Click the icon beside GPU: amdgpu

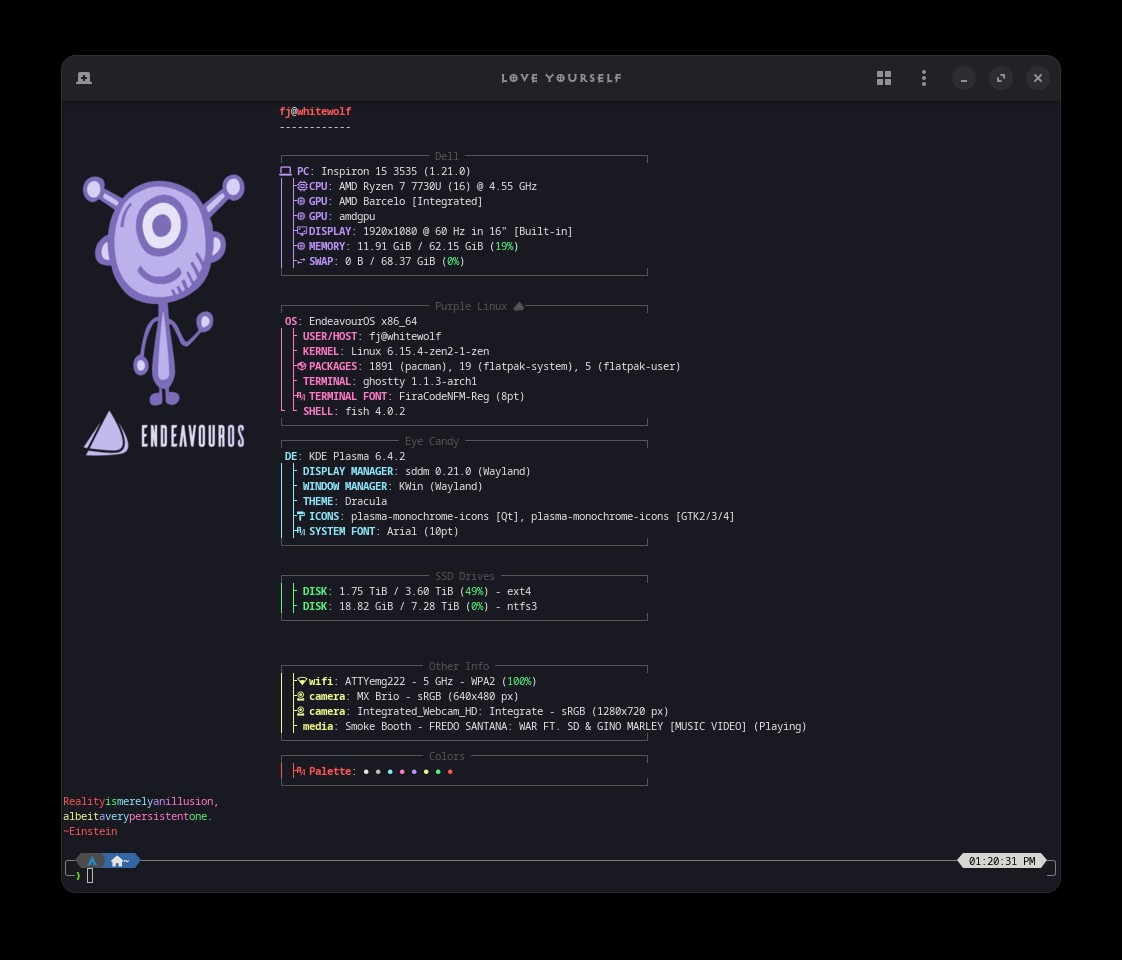tap(301, 217)
